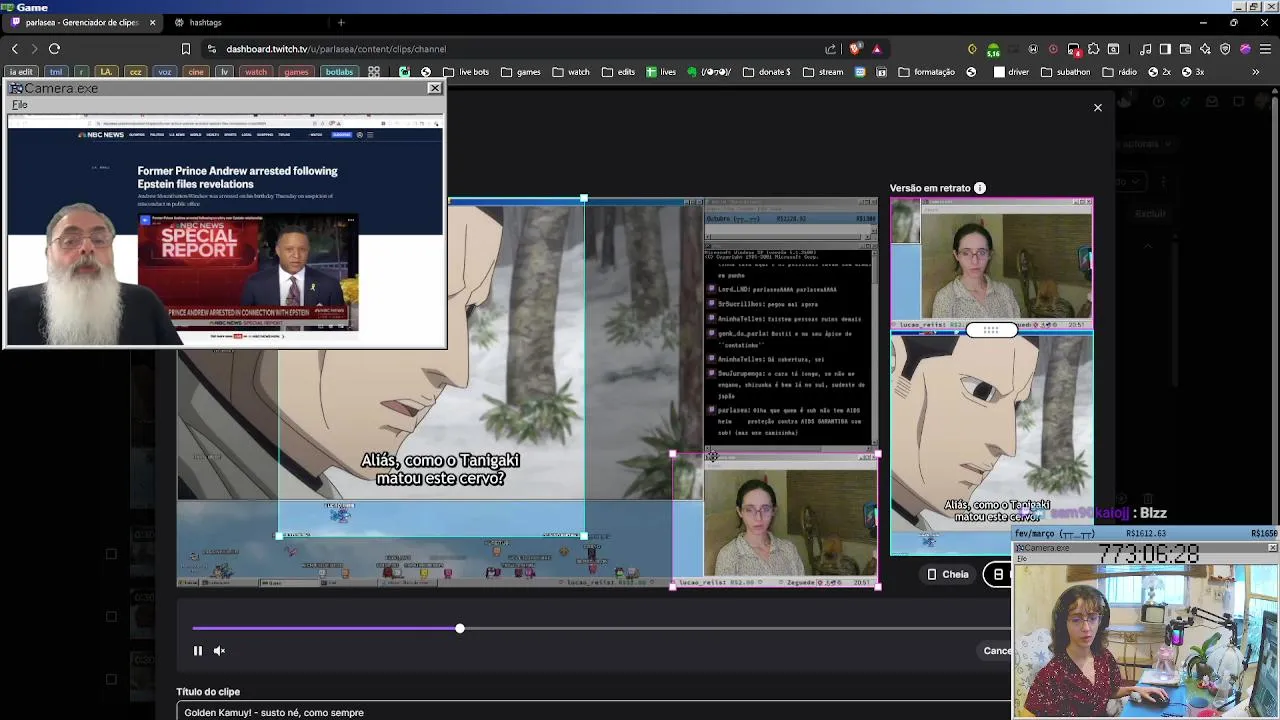Open the '3x' bookmark
Viewport: 1280px width, 720px height.
click(1193, 72)
